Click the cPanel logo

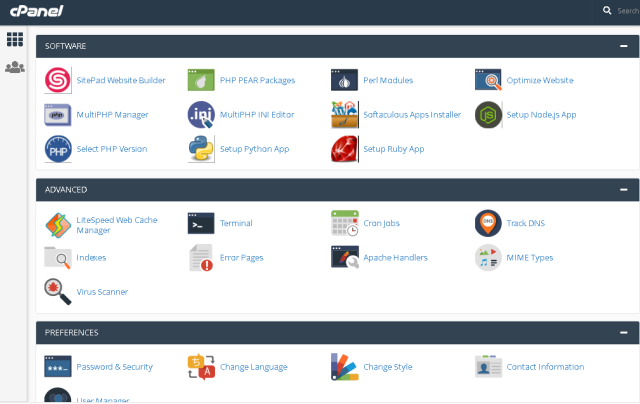35,11
